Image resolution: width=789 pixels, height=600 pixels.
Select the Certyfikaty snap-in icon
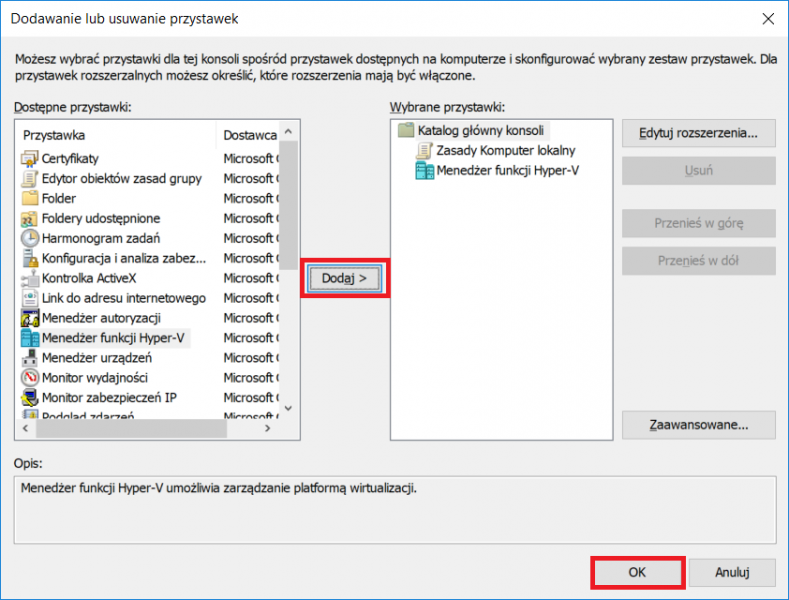pyautogui.click(x=30, y=158)
